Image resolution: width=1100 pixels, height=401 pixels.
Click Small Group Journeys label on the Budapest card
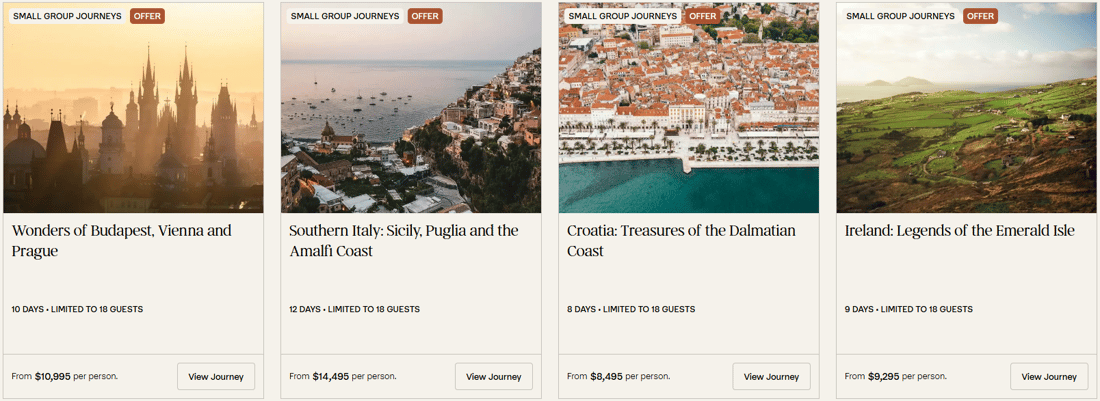(67, 16)
